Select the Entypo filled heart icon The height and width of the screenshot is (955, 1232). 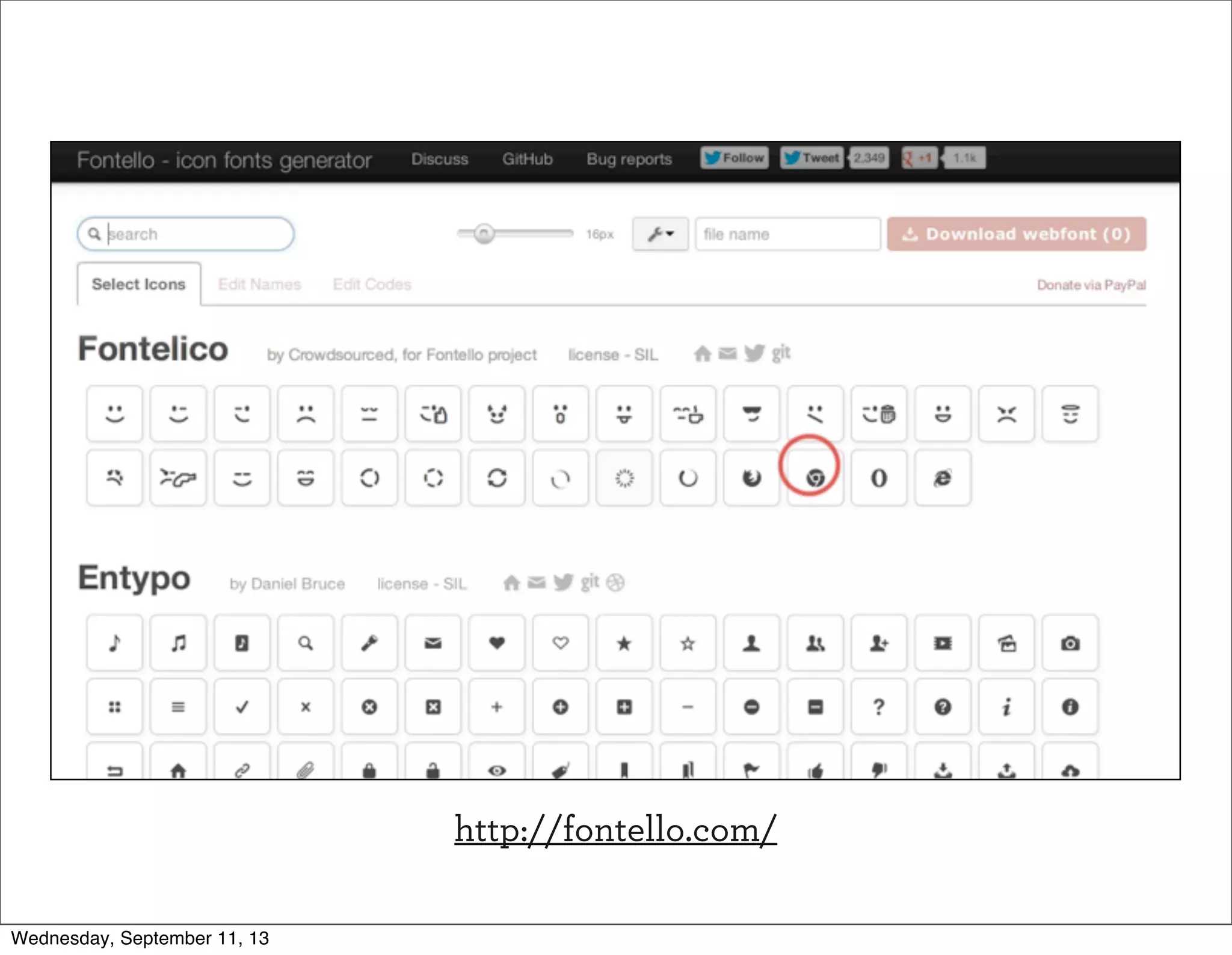[497, 643]
